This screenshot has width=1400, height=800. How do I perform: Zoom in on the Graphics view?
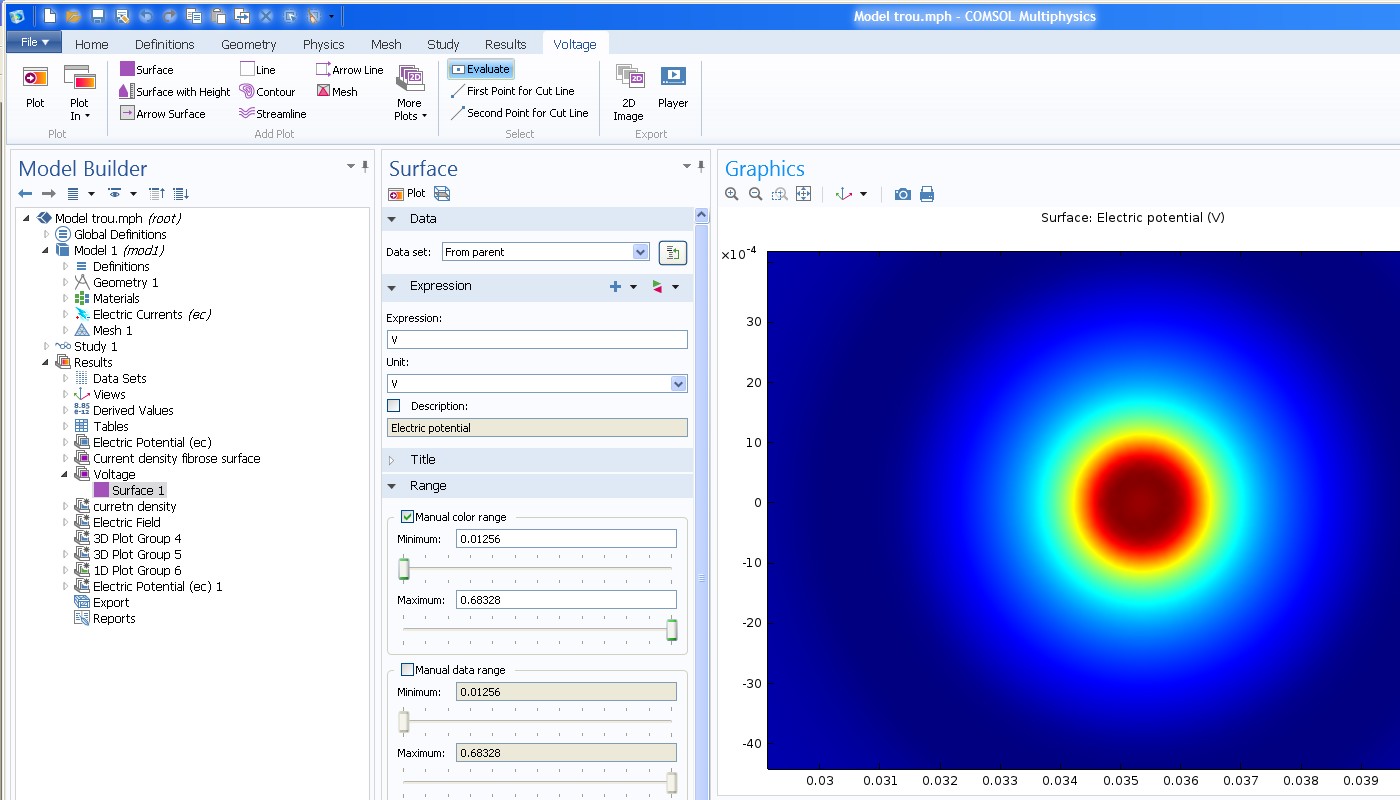pyautogui.click(x=732, y=194)
